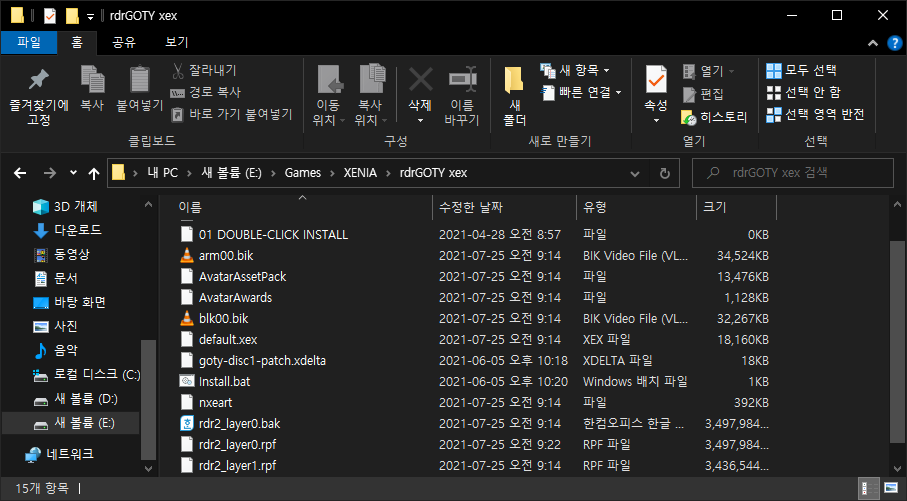The width and height of the screenshot is (907, 501).
Task: Click 속성 (Properties) checkmark icon
Action: [656, 80]
